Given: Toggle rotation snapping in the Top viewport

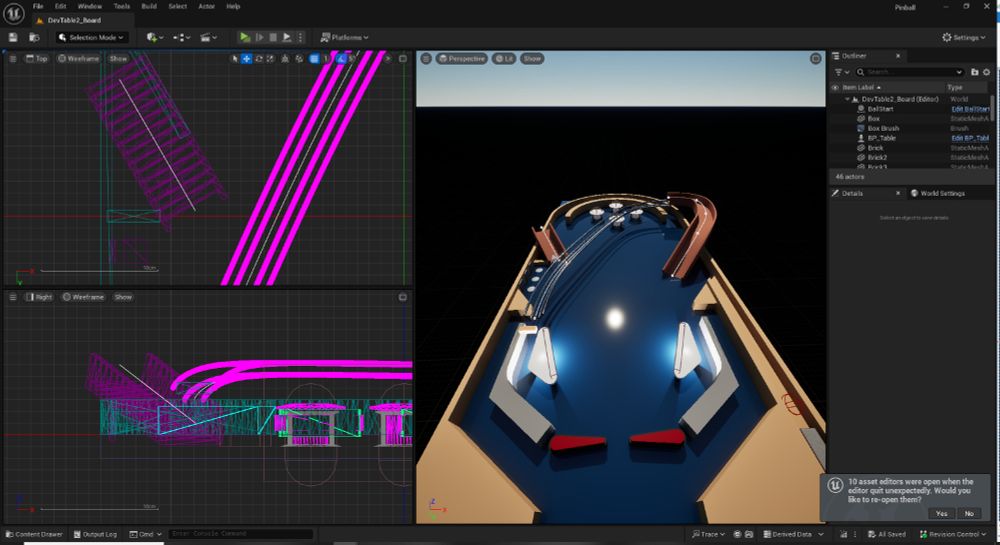Looking at the screenshot, I should [341, 59].
